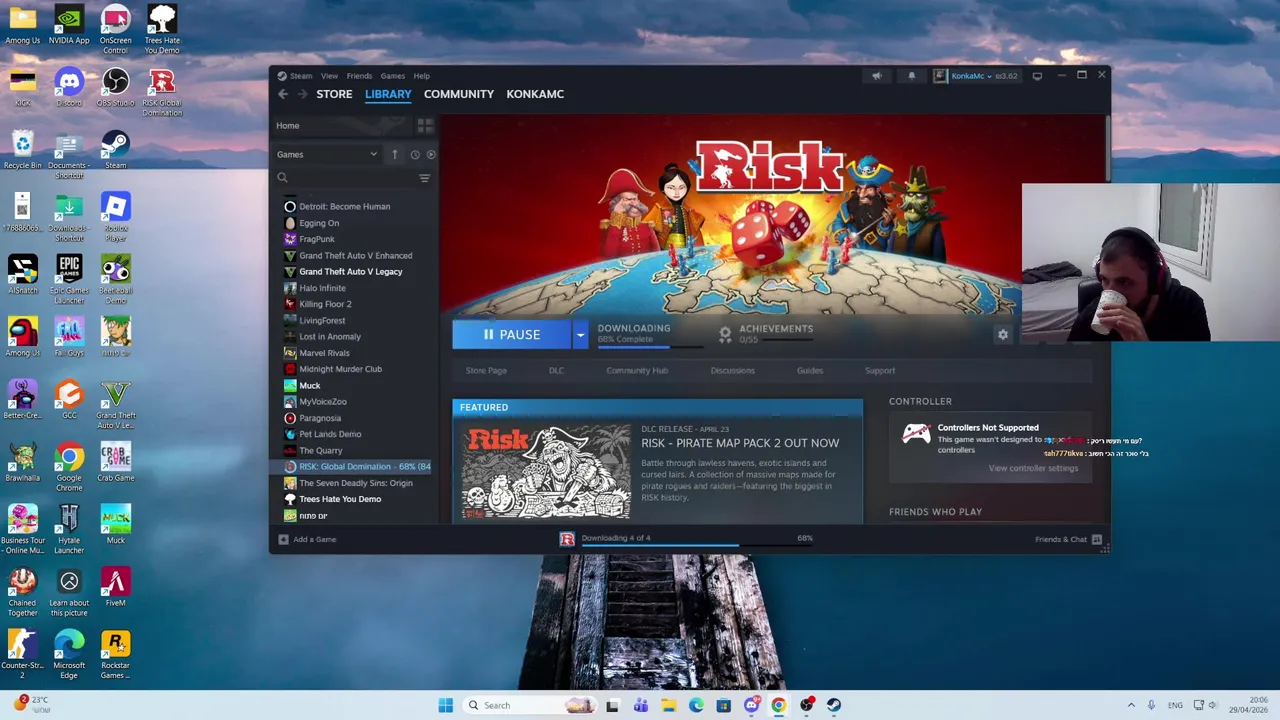Open Google Chrome from the taskbar
1280x720 pixels.
click(778, 705)
